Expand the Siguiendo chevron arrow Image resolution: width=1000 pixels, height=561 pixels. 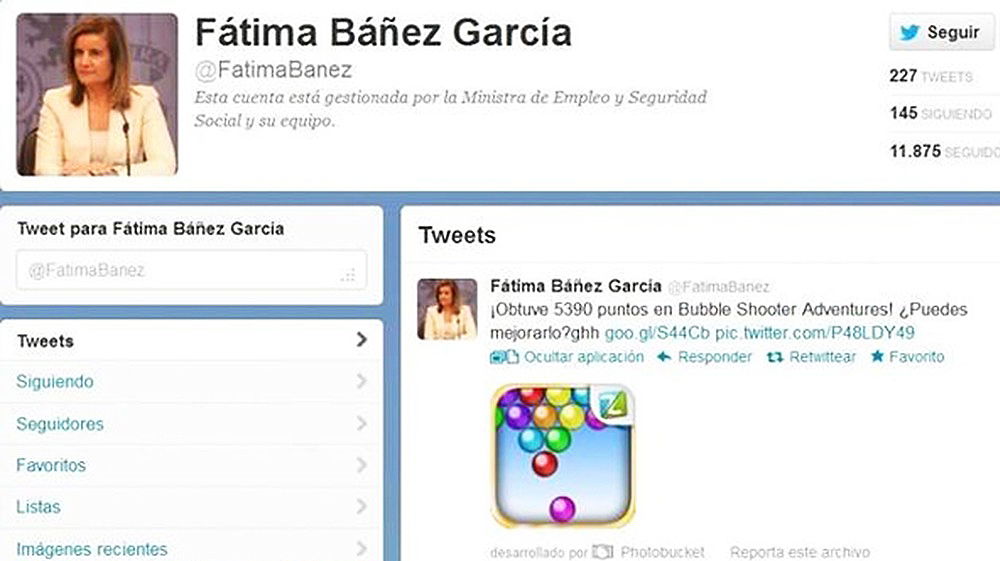(x=362, y=381)
